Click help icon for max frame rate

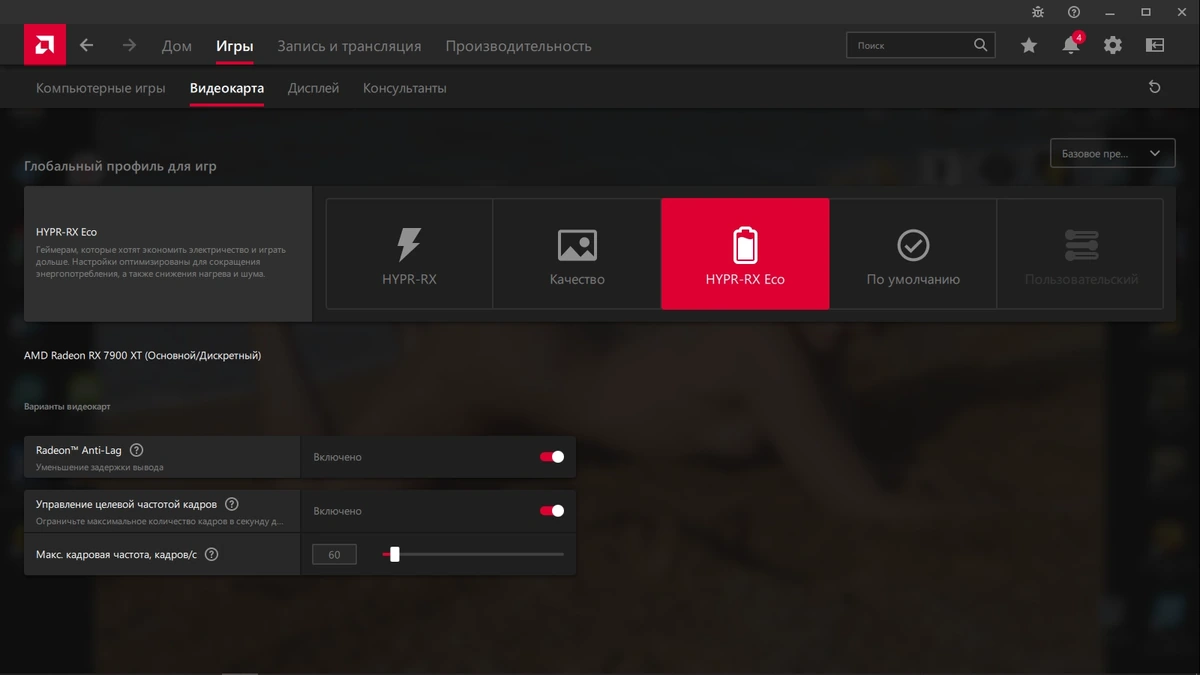tap(211, 554)
